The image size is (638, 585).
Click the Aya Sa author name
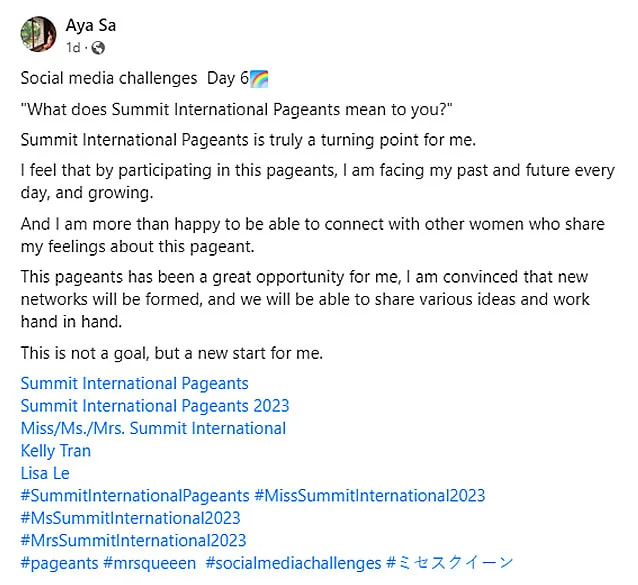pos(91,25)
